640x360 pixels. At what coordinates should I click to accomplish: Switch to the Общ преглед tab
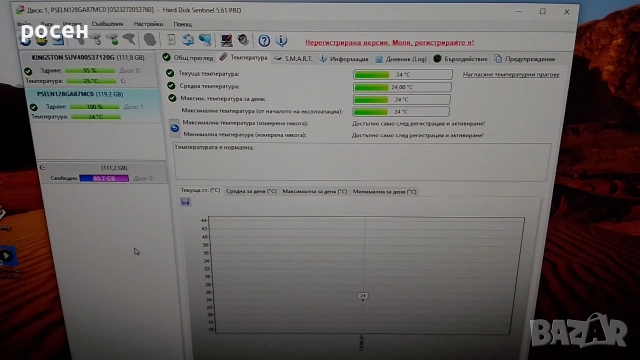[188, 58]
